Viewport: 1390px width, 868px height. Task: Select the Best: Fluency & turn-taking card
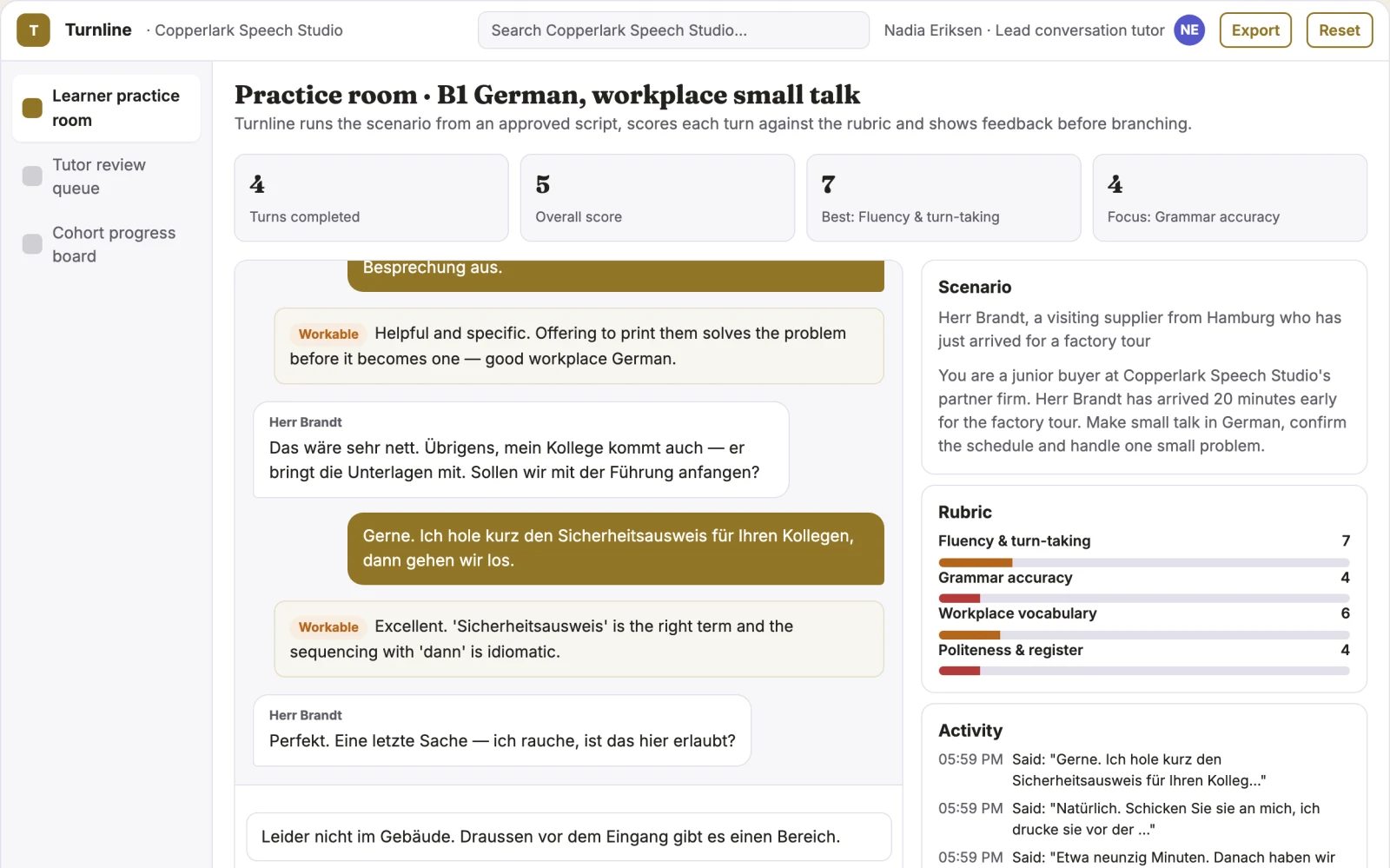pos(943,198)
